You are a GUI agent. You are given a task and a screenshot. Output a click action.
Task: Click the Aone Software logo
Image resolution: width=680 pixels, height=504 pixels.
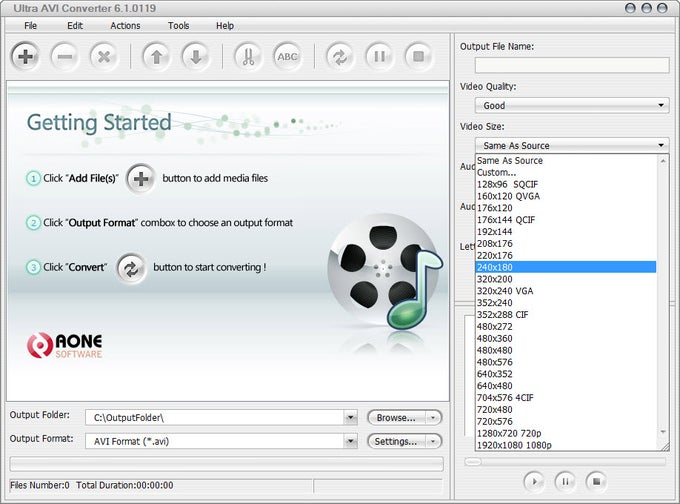tap(65, 345)
